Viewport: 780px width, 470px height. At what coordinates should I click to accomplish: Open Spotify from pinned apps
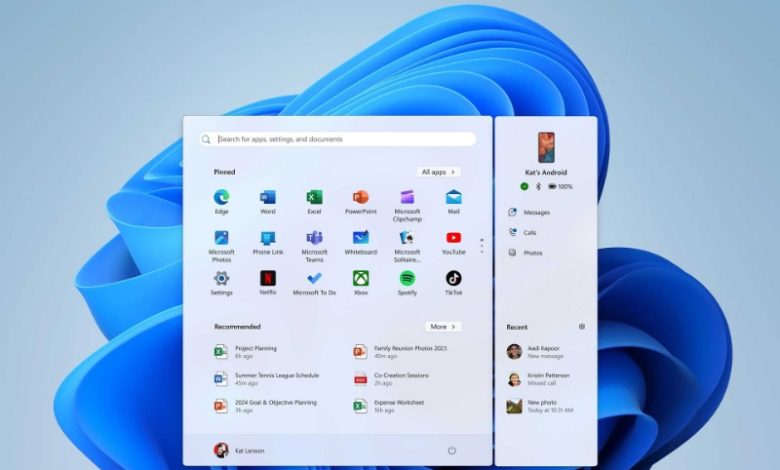pos(407,283)
